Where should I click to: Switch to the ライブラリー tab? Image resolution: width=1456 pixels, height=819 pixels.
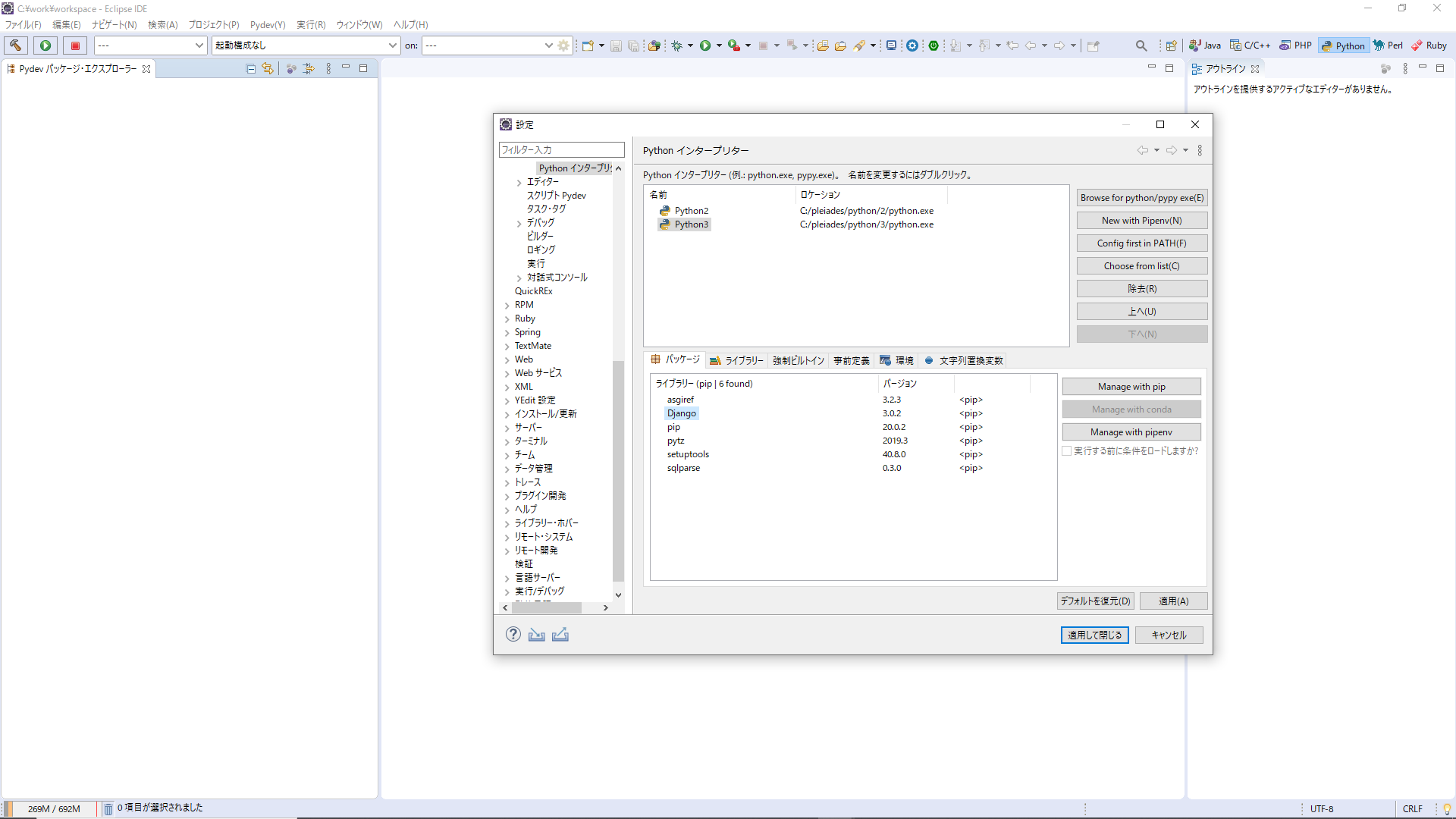tap(736, 360)
